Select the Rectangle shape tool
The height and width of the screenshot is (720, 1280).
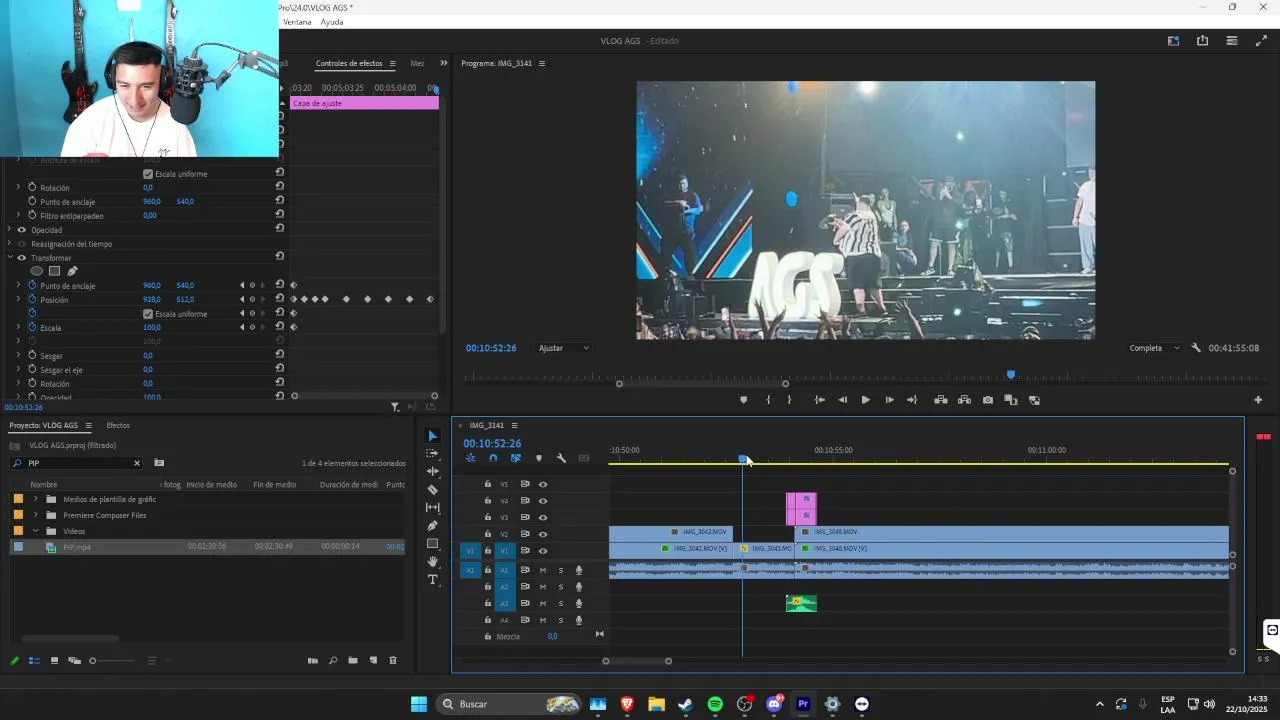[432, 543]
